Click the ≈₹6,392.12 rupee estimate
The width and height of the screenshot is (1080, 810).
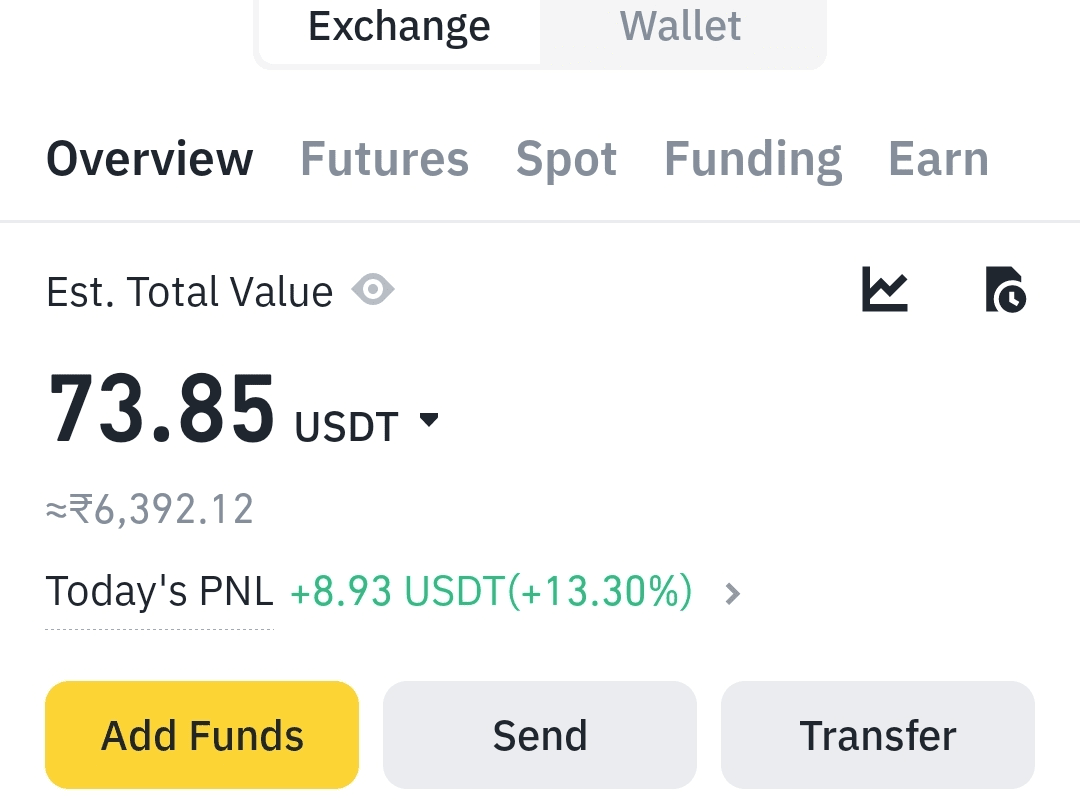[150, 509]
